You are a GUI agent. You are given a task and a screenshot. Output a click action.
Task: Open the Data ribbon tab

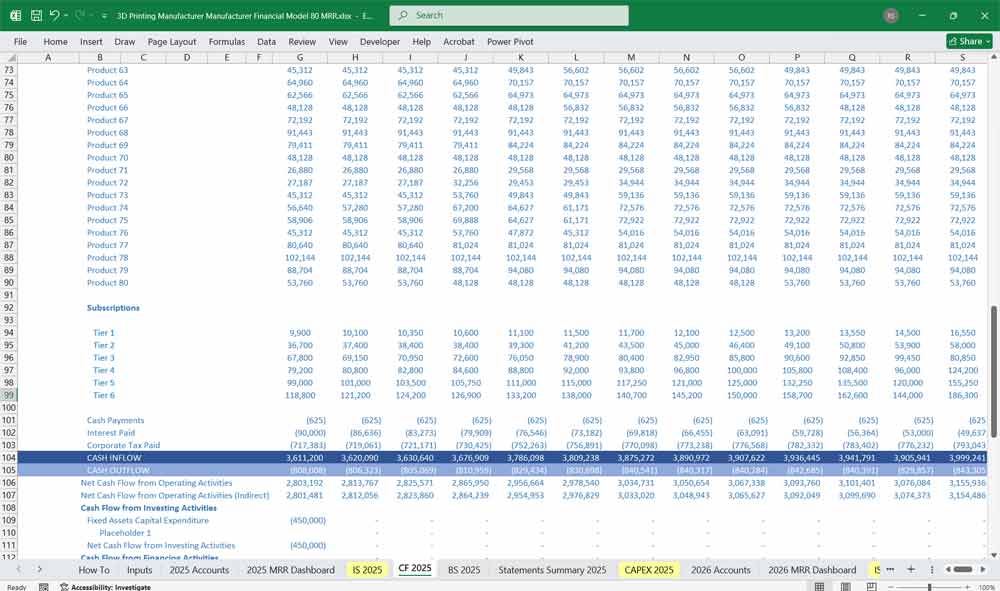click(267, 41)
